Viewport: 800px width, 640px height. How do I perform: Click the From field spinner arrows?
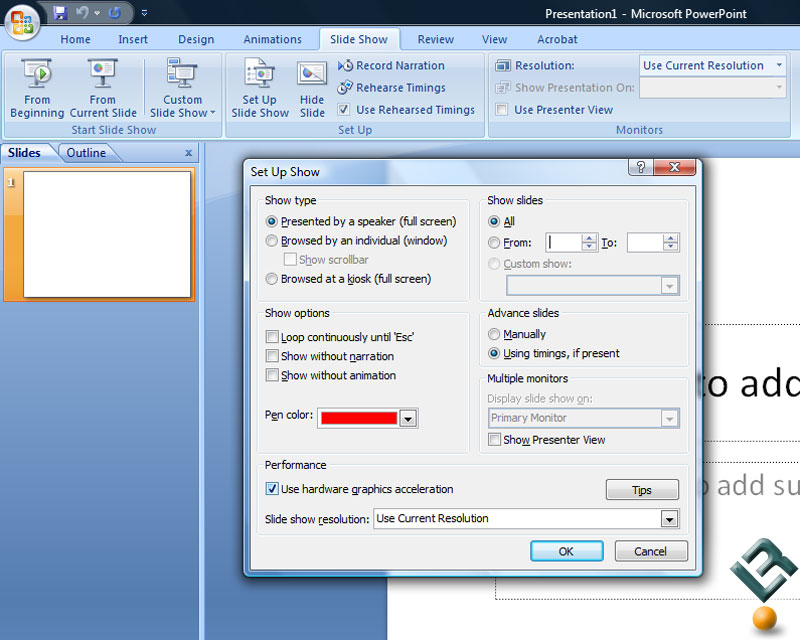coord(589,242)
